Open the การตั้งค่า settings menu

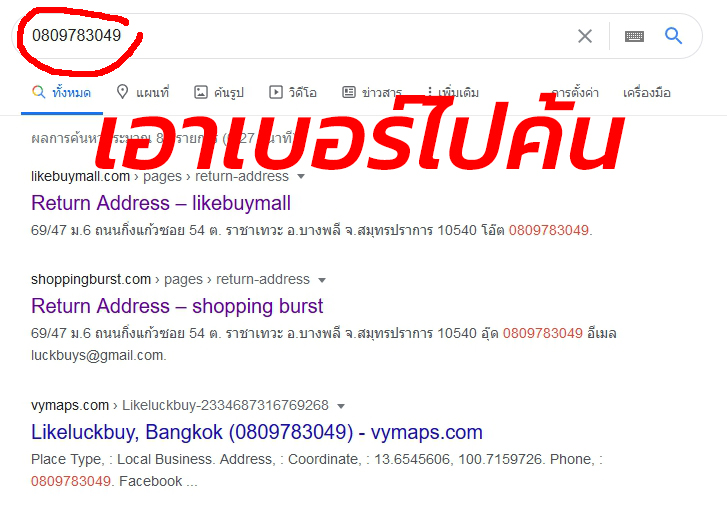pos(575,92)
